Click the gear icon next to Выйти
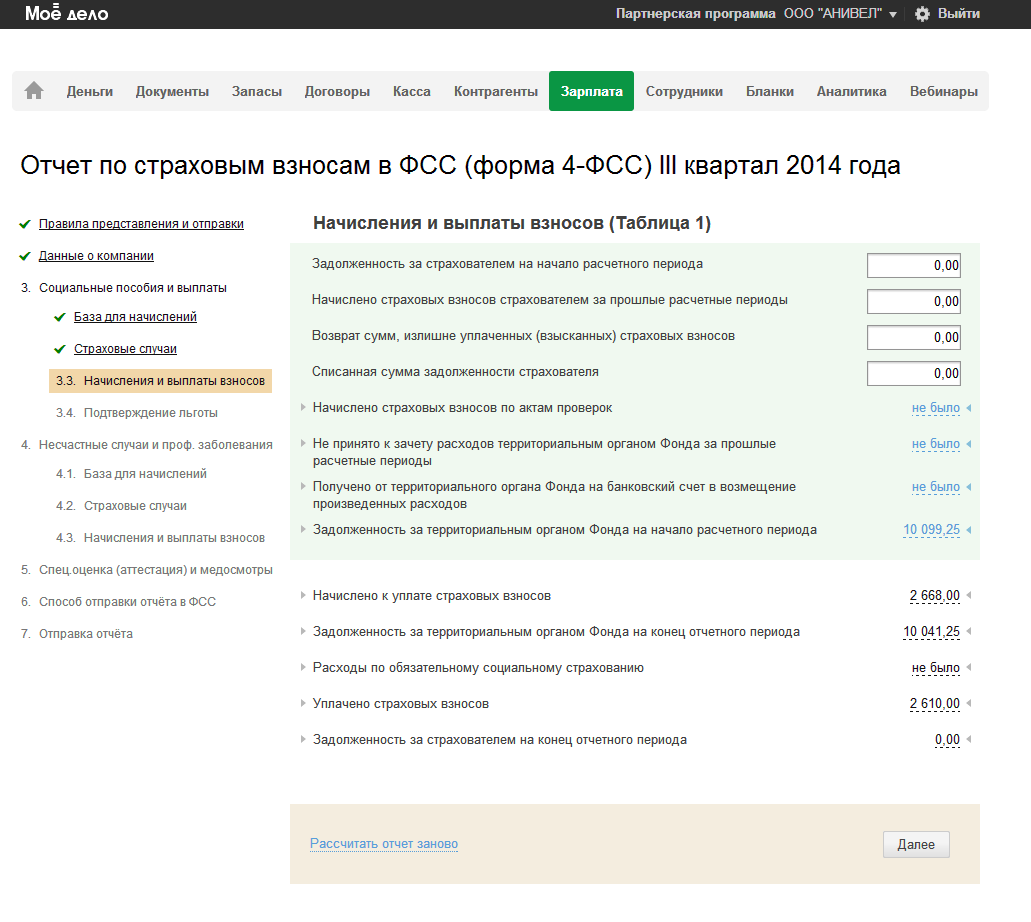 point(922,14)
